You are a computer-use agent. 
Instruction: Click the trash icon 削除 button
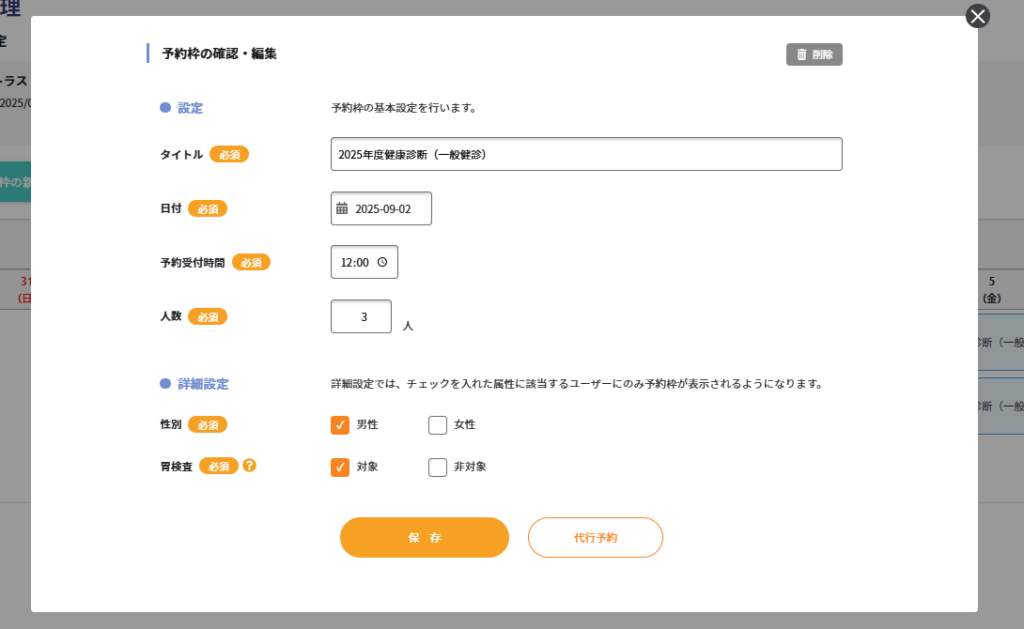(x=814, y=55)
